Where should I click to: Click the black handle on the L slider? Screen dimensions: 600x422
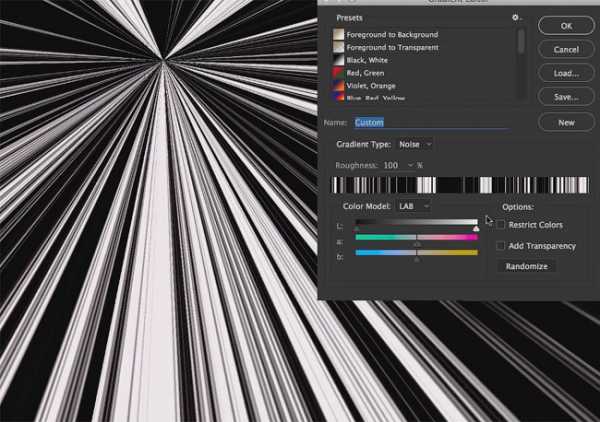pyautogui.click(x=357, y=229)
